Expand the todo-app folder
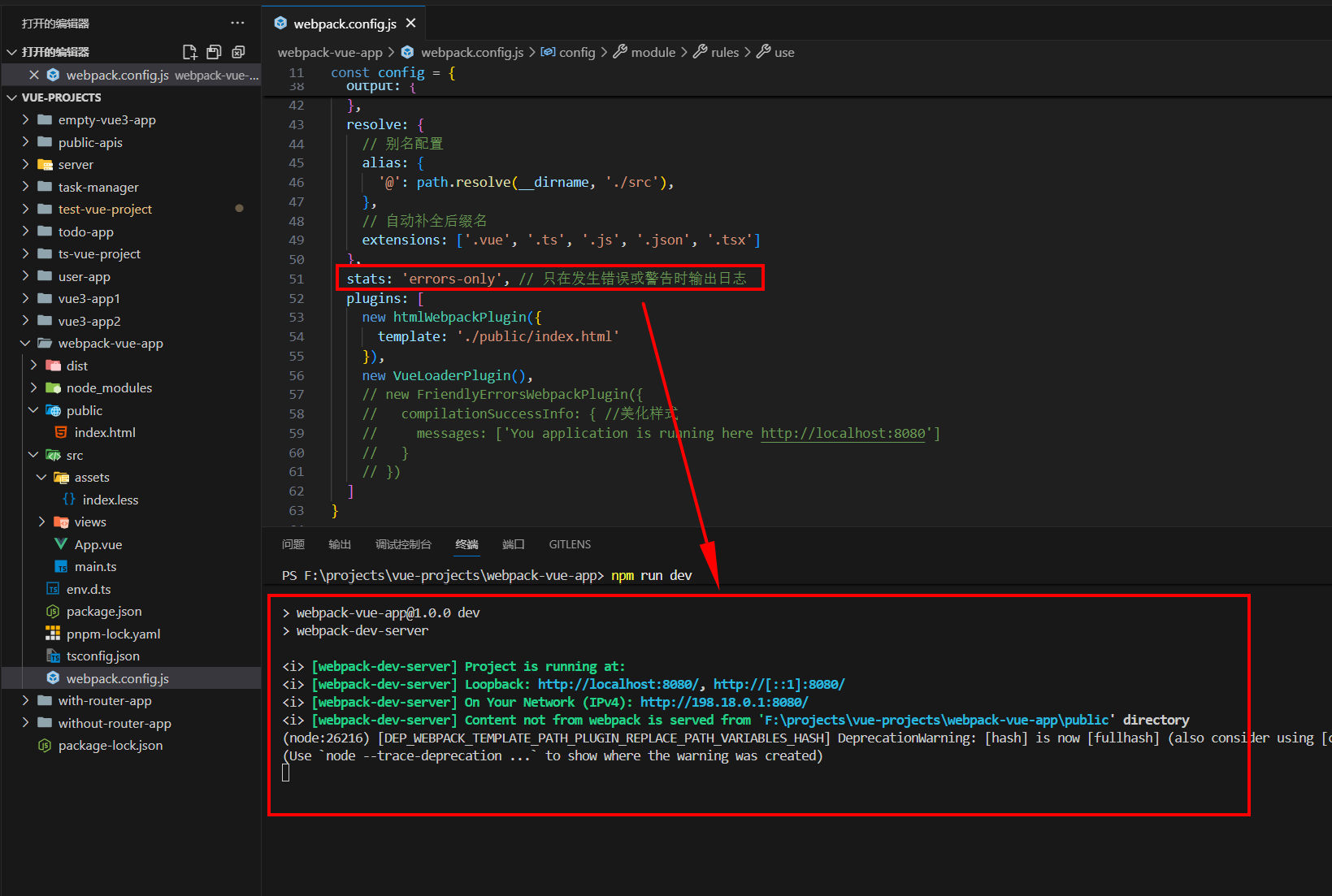The image size is (1332, 896). pyautogui.click(x=25, y=232)
